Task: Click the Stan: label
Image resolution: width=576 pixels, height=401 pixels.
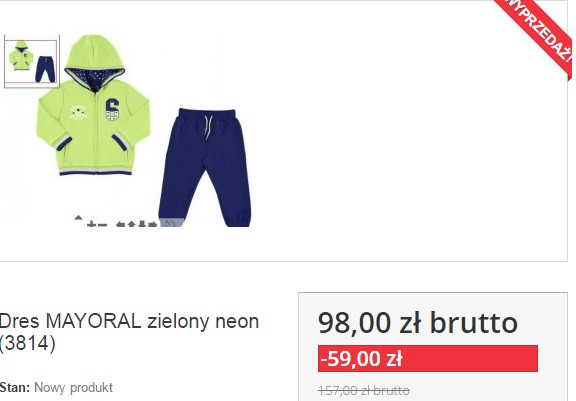Action: (x=15, y=387)
